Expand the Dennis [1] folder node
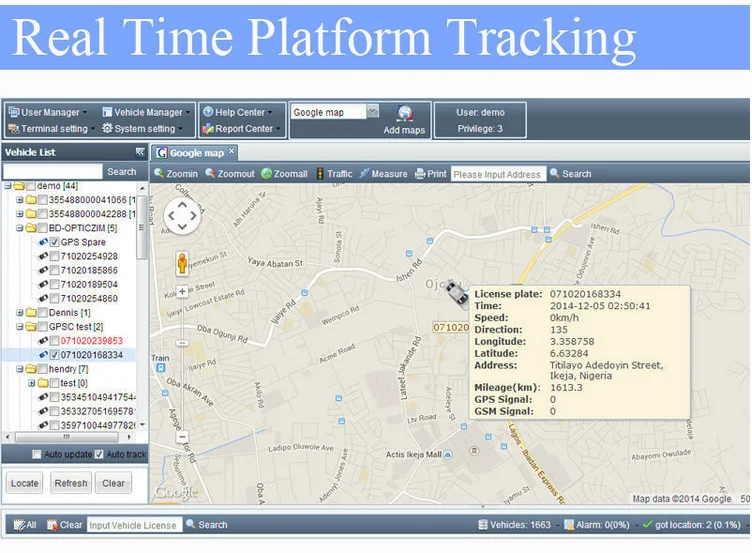This screenshot has height=553, width=752. 20,313
